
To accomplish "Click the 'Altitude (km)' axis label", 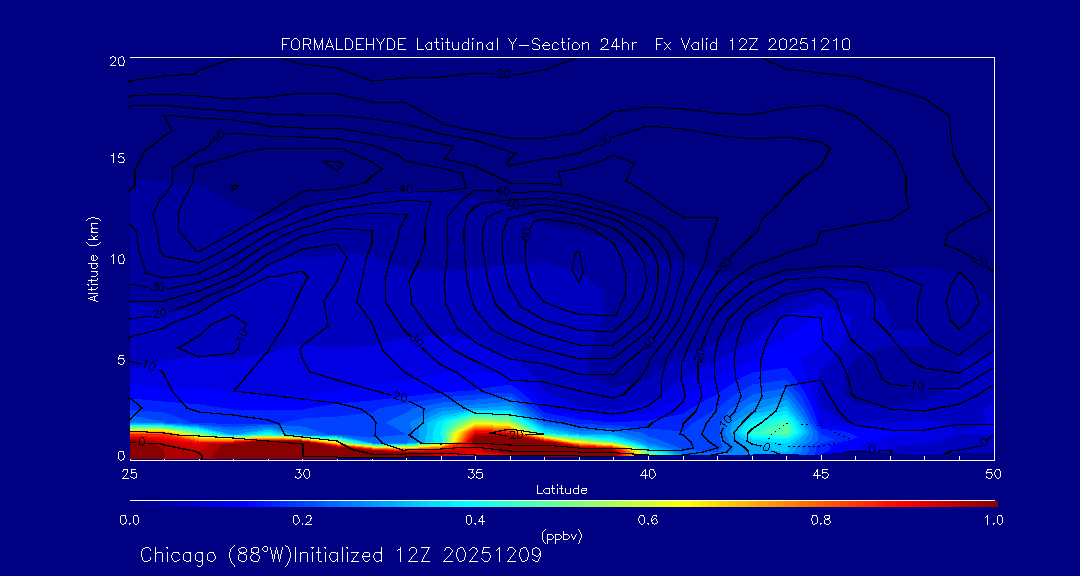I will point(92,257).
